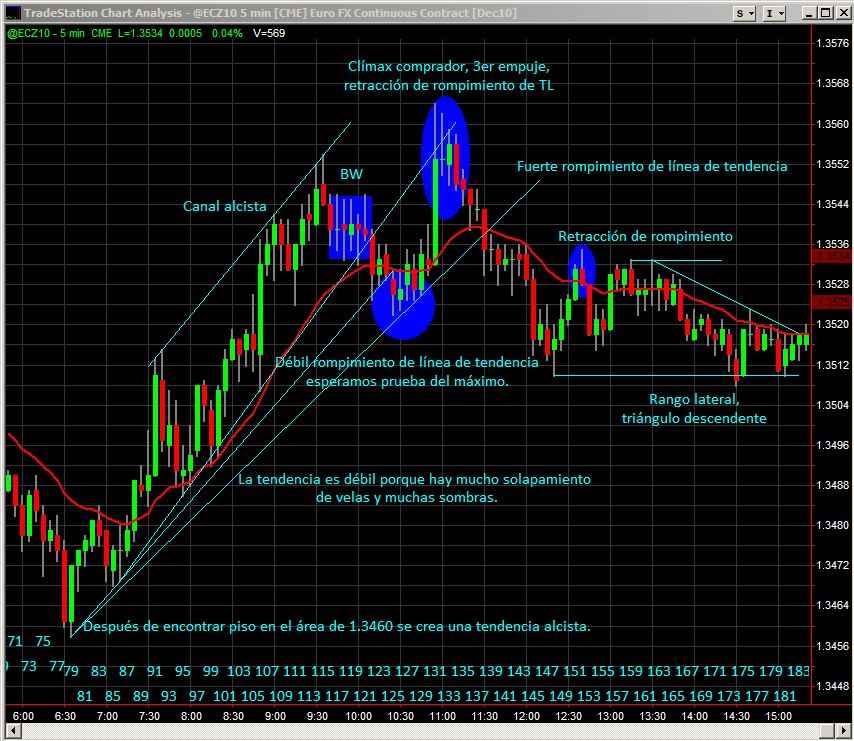Viewport: 854px width, 741px height.
Task: Select the 'BW' text label
Action: point(351,174)
